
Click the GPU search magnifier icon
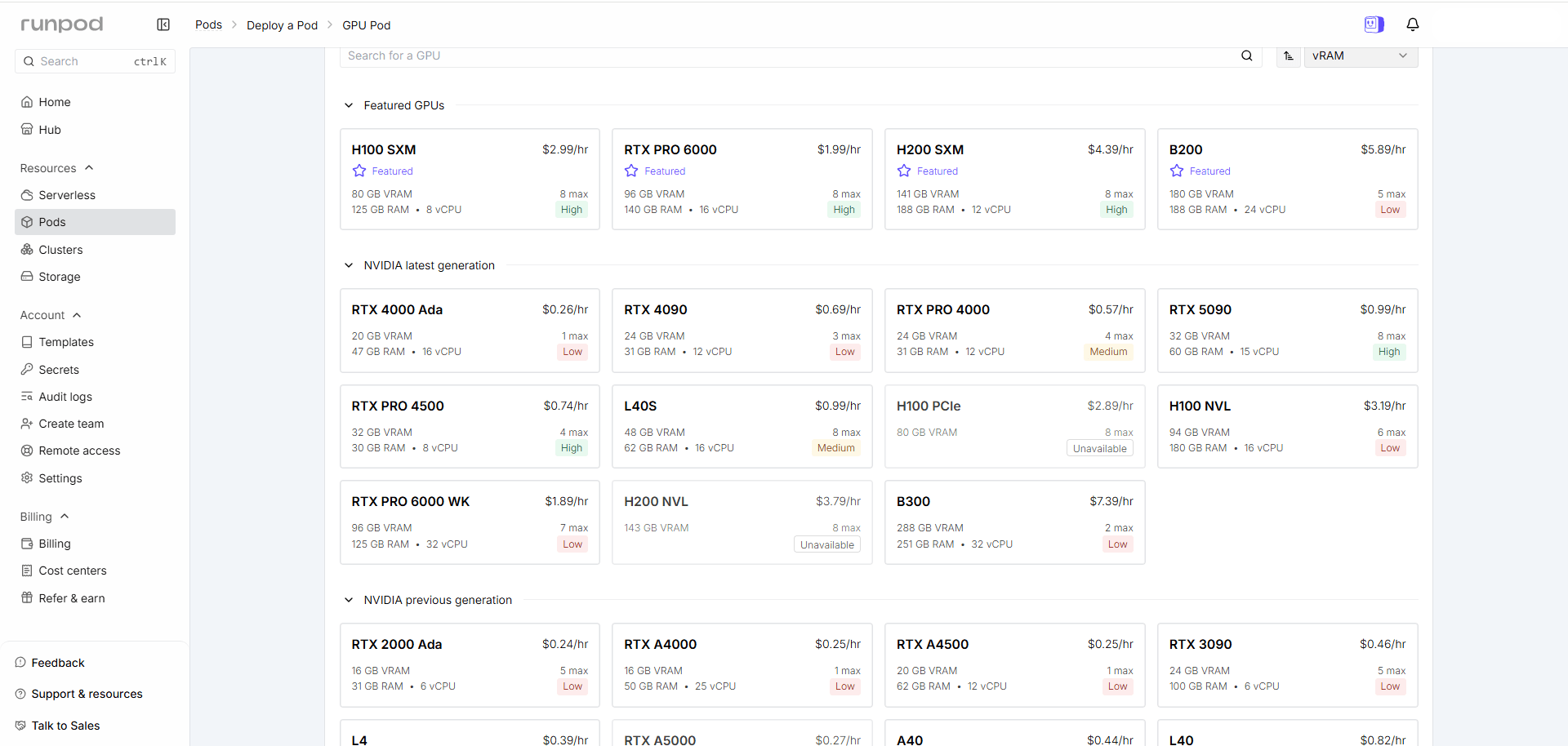[x=1247, y=56]
